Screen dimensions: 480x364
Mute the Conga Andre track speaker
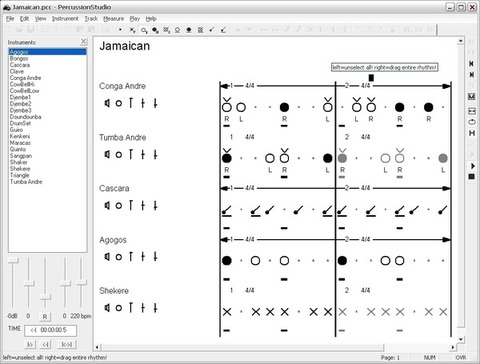tap(107, 103)
